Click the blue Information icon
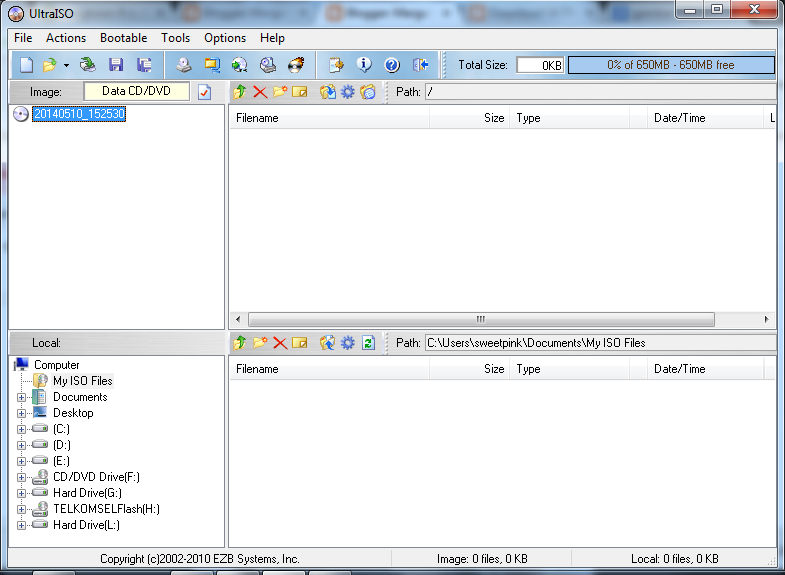This screenshot has width=785, height=575. [x=364, y=65]
